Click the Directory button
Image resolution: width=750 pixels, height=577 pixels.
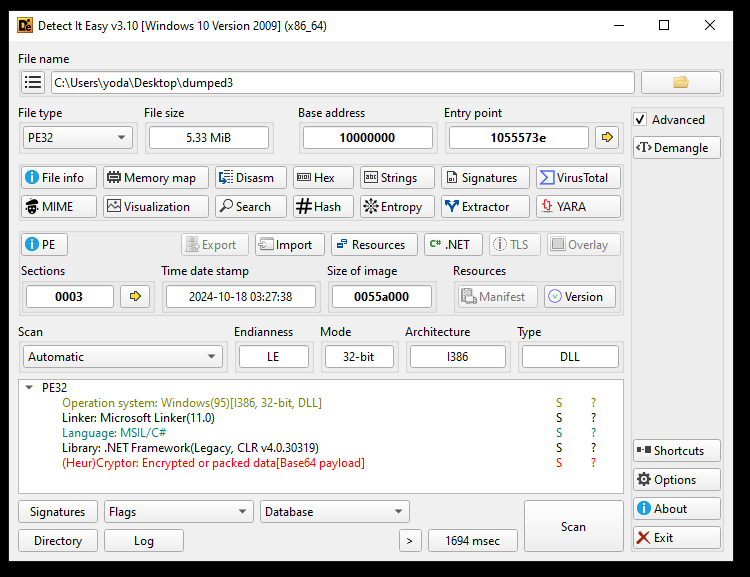(58, 541)
